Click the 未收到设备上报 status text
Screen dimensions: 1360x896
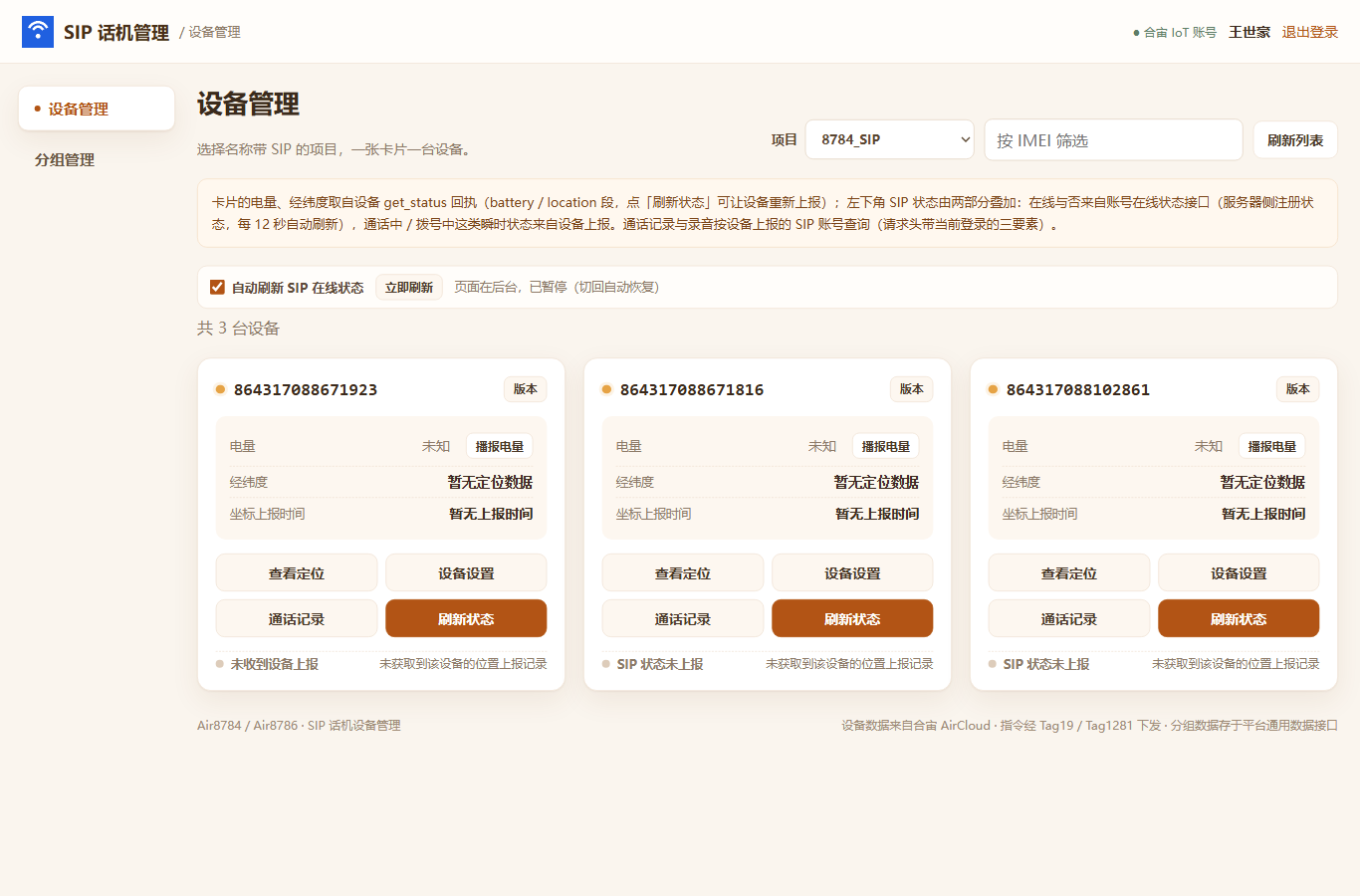click(x=275, y=664)
